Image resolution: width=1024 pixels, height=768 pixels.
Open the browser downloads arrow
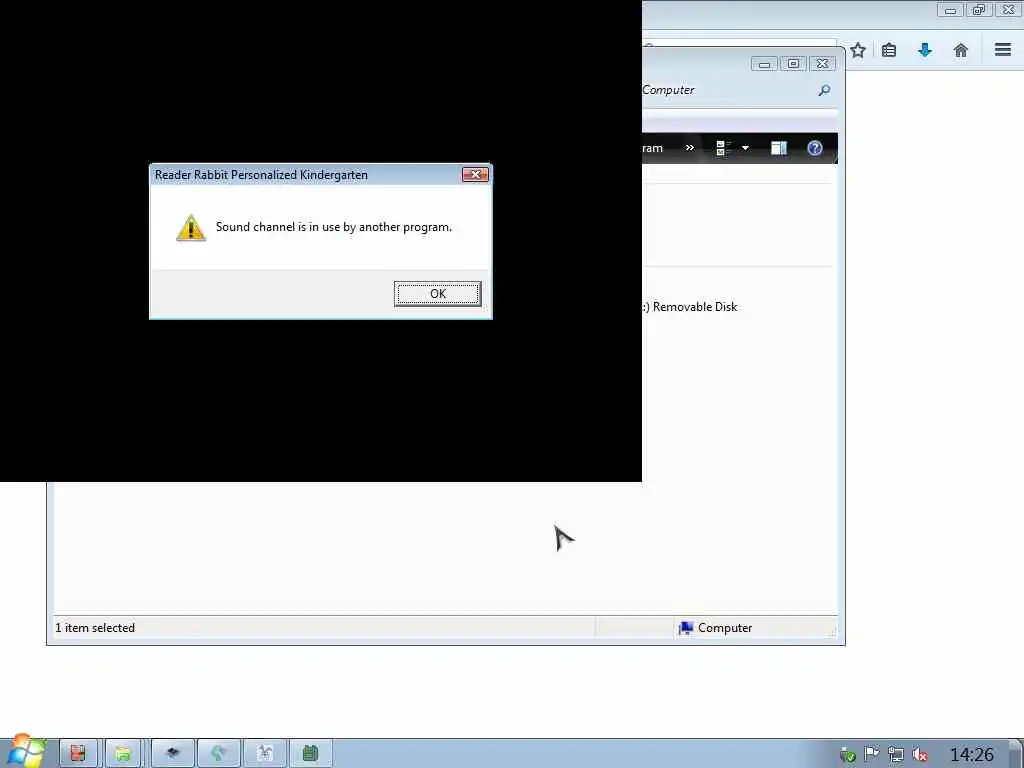[925, 50]
